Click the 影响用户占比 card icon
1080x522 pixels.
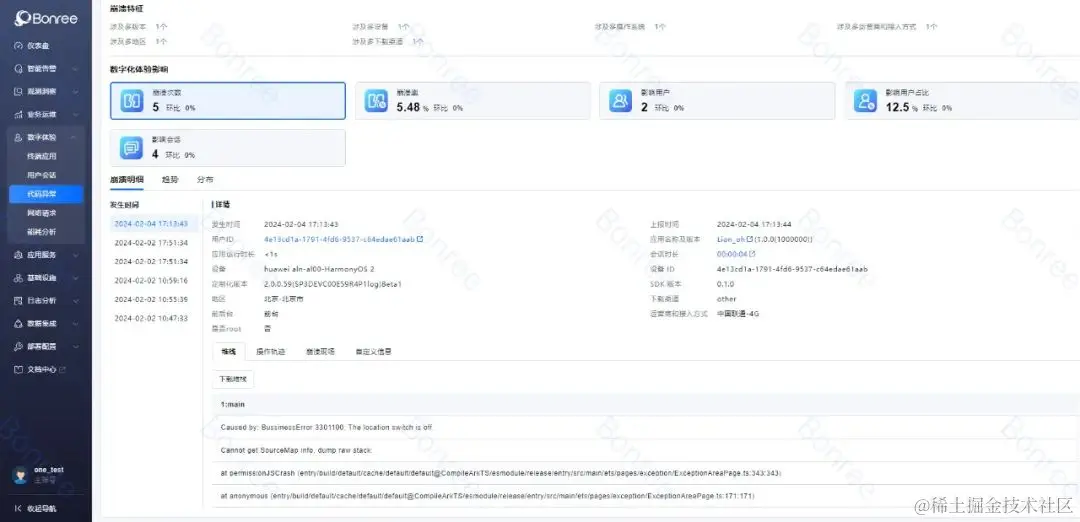tap(865, 101)
